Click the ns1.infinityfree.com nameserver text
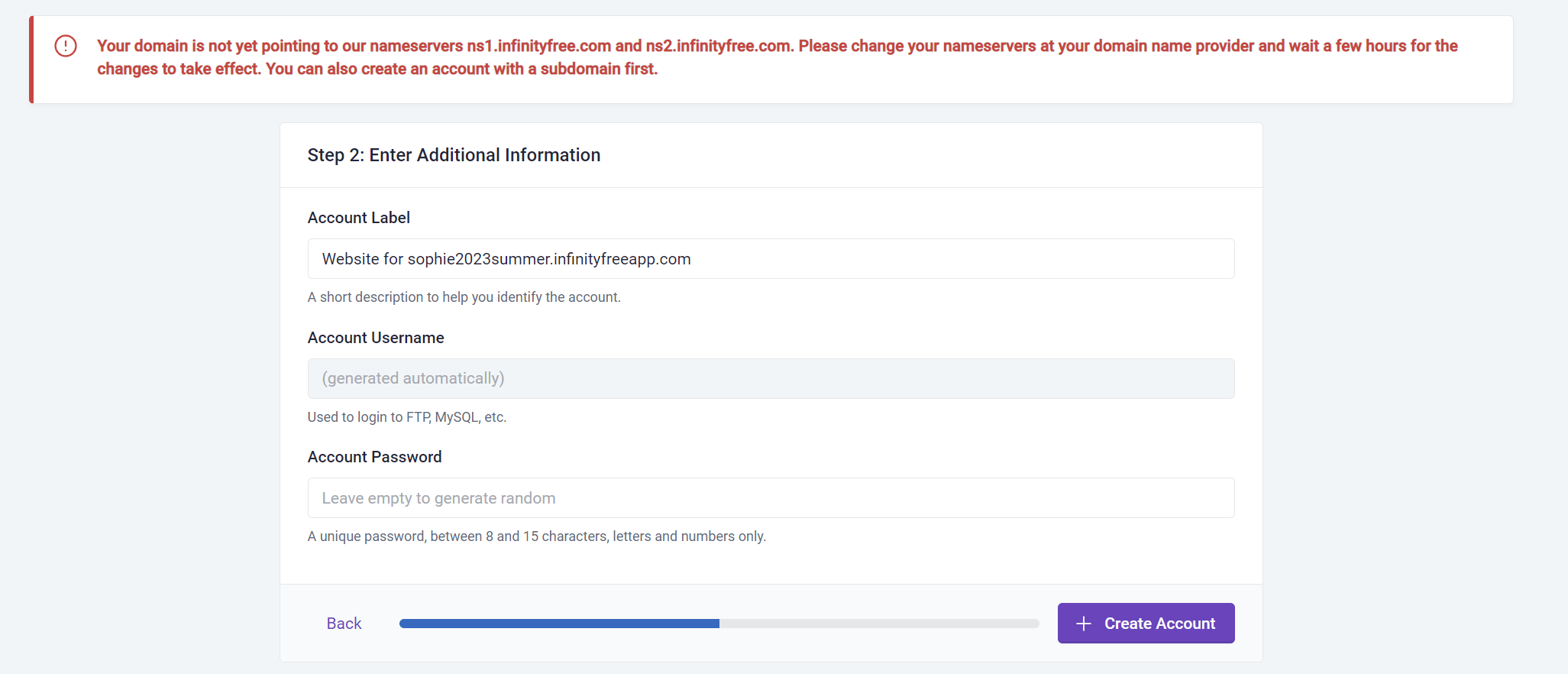Image resolution: width=1568 pixels, height=674 pixels. pos(538,46)
